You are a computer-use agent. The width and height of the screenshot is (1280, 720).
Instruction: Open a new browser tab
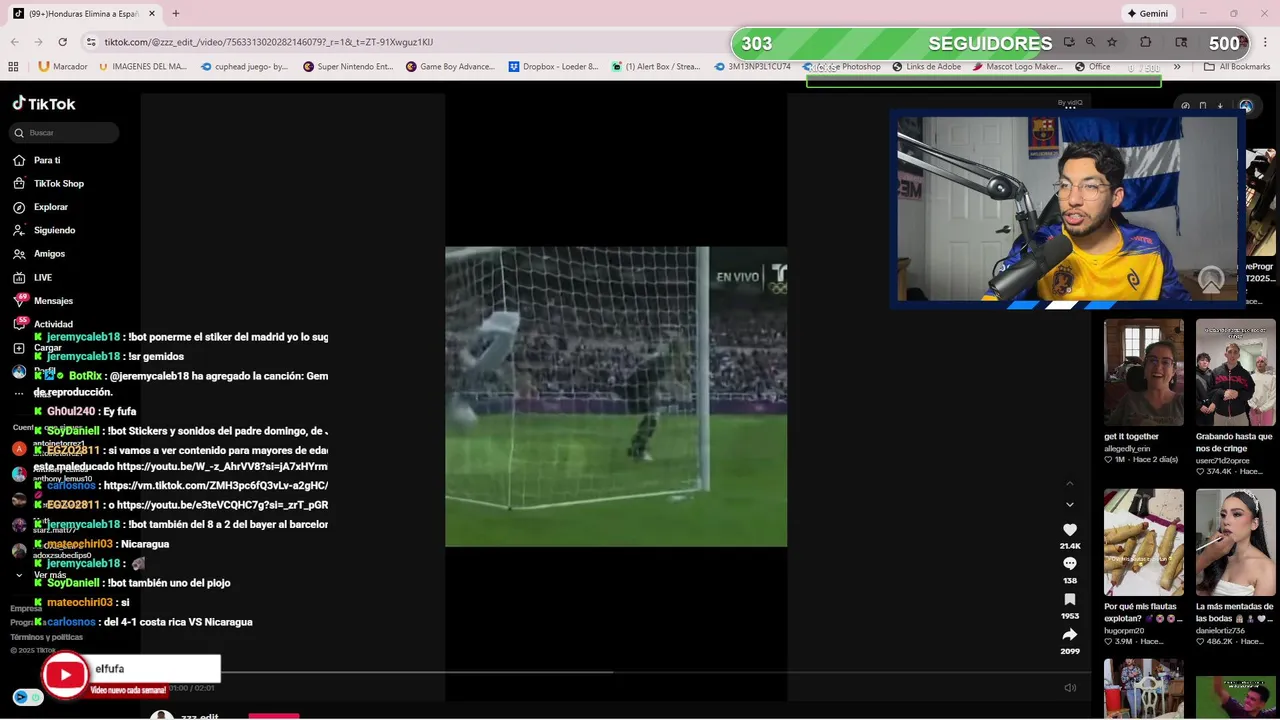[176, 14]
